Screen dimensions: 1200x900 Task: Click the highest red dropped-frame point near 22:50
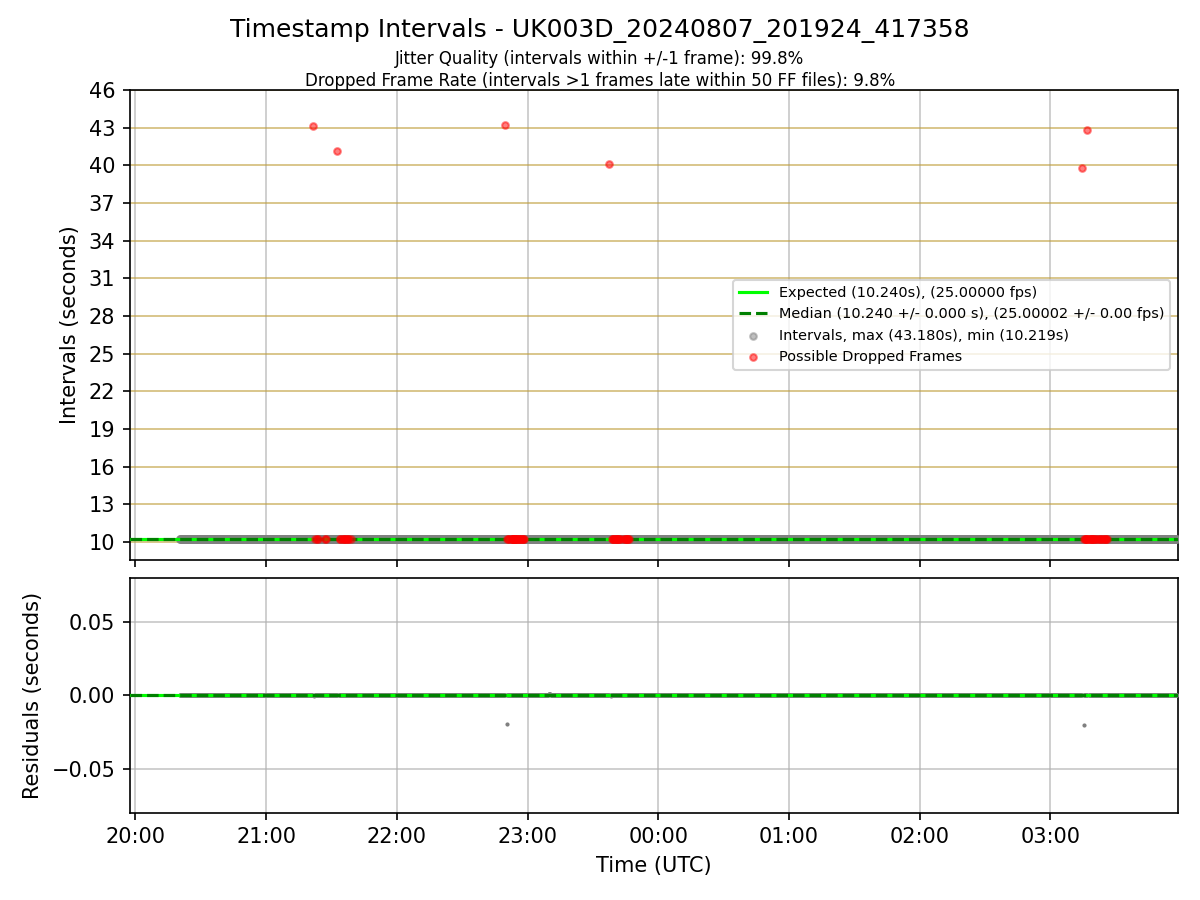pyautogui.click(x=505, y=125)
